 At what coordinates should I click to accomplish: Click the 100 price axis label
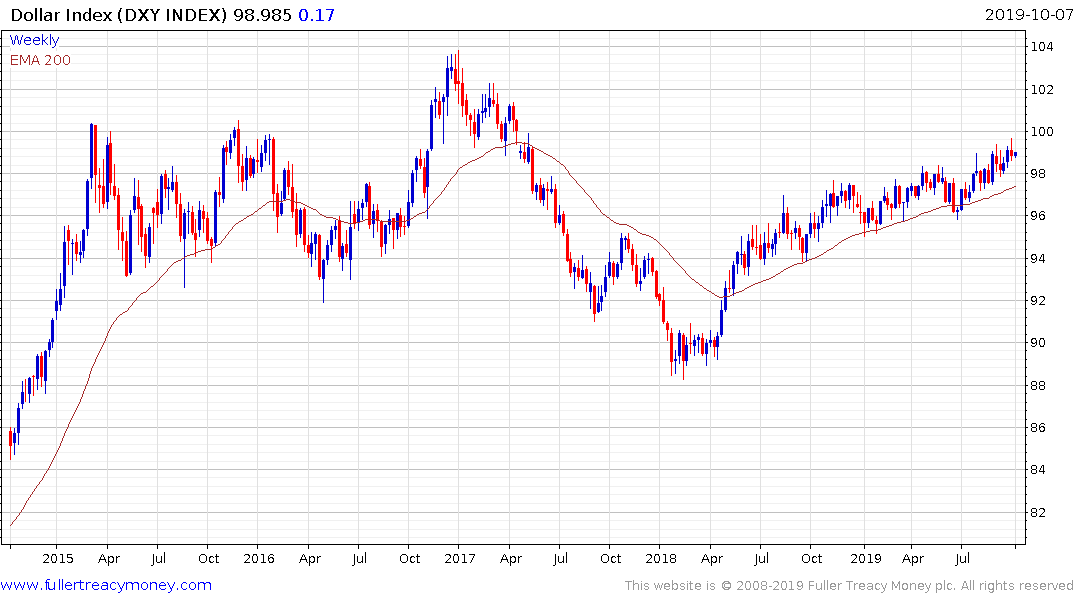coord(1042,132)
